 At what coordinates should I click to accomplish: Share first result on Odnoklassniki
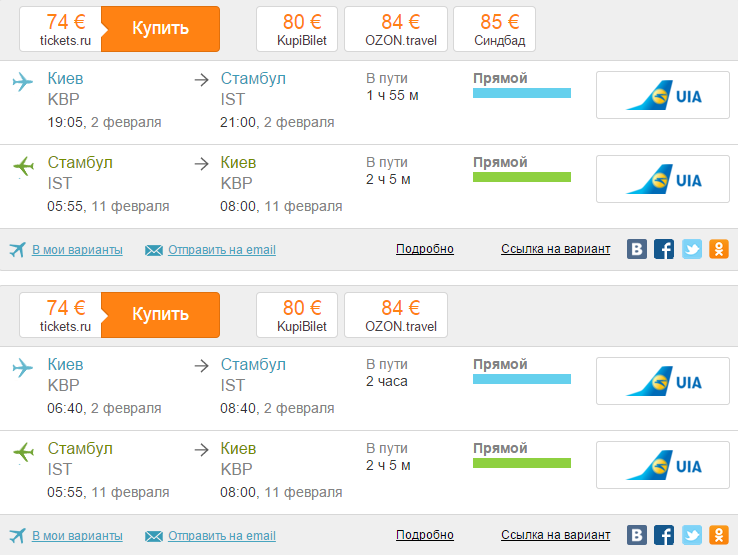pyautogui.click(x=719, y=249)
